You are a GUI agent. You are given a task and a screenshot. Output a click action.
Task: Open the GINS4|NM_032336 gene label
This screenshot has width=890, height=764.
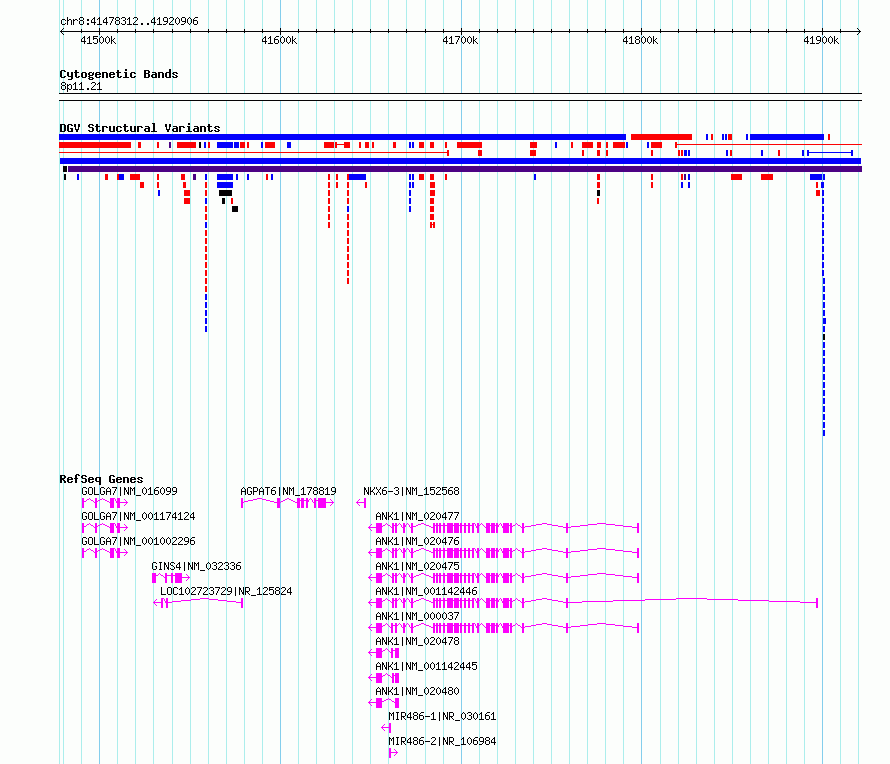click(196, 566)
